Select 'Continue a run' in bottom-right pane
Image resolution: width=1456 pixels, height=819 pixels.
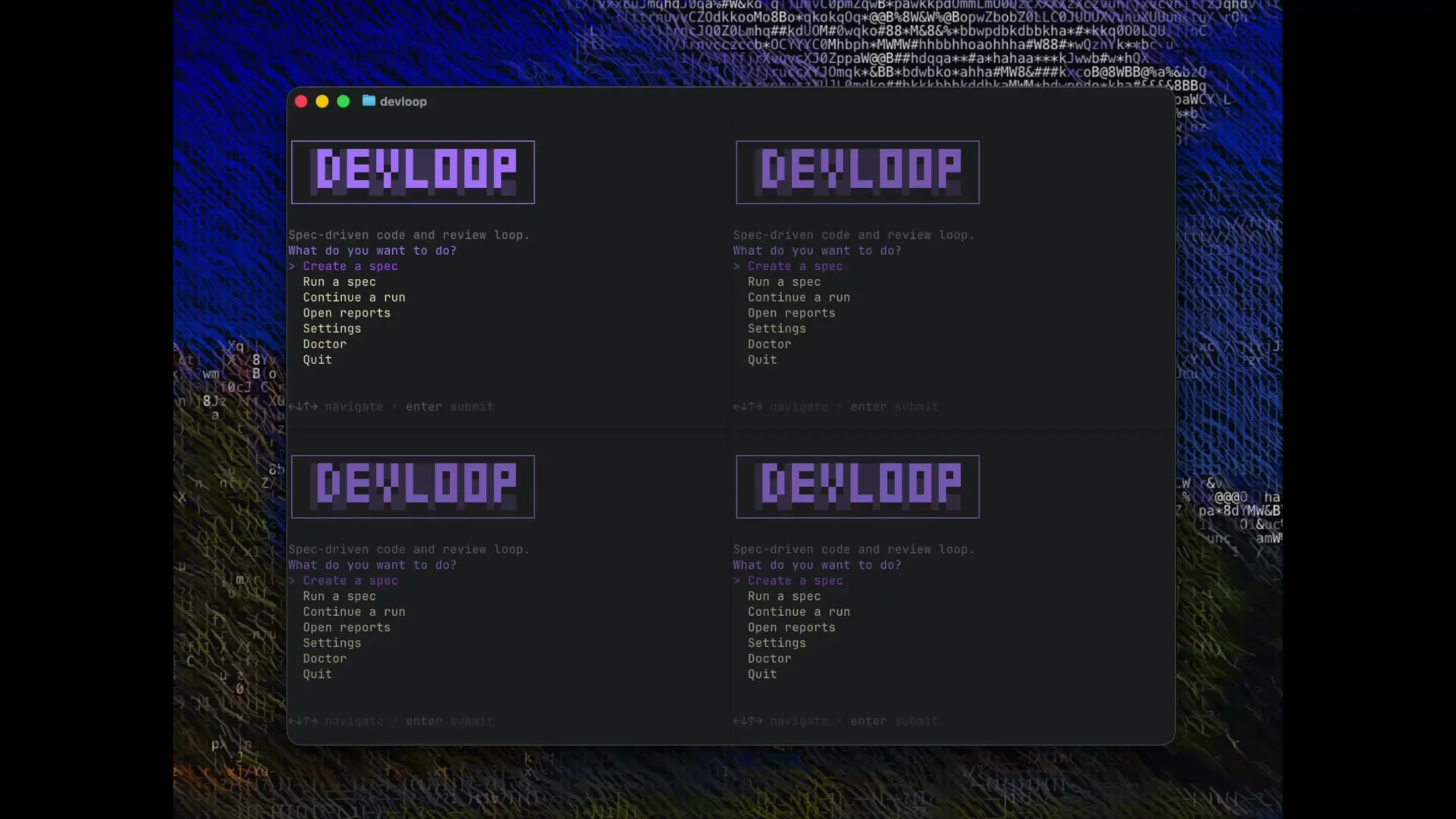799,612
